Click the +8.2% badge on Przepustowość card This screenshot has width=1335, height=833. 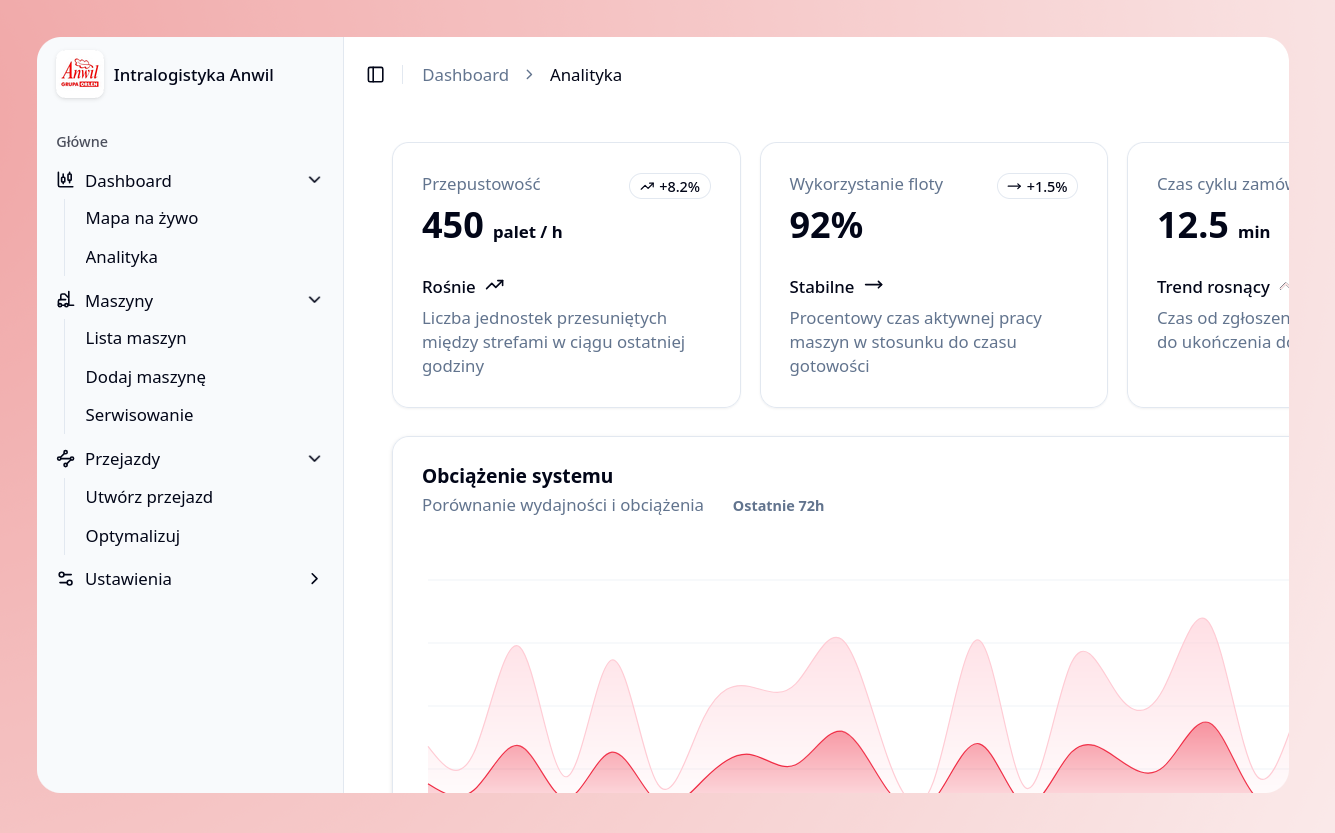click(x=670, y=187)
